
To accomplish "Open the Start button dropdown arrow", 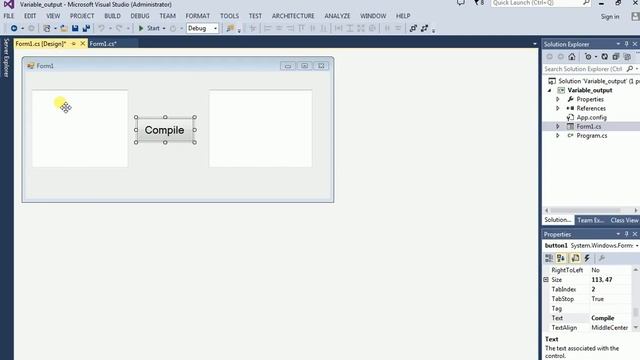I will click(164, 29).
